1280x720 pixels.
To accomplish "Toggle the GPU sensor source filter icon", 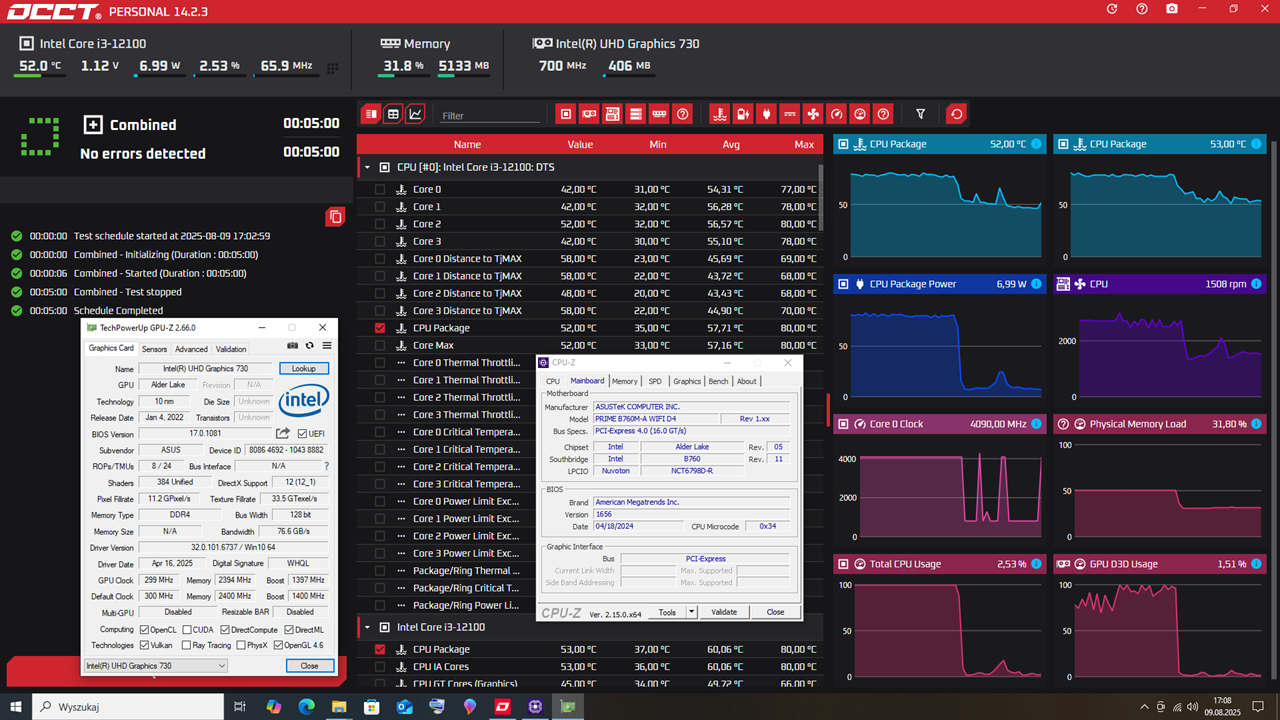I will (x=590, y=114).
